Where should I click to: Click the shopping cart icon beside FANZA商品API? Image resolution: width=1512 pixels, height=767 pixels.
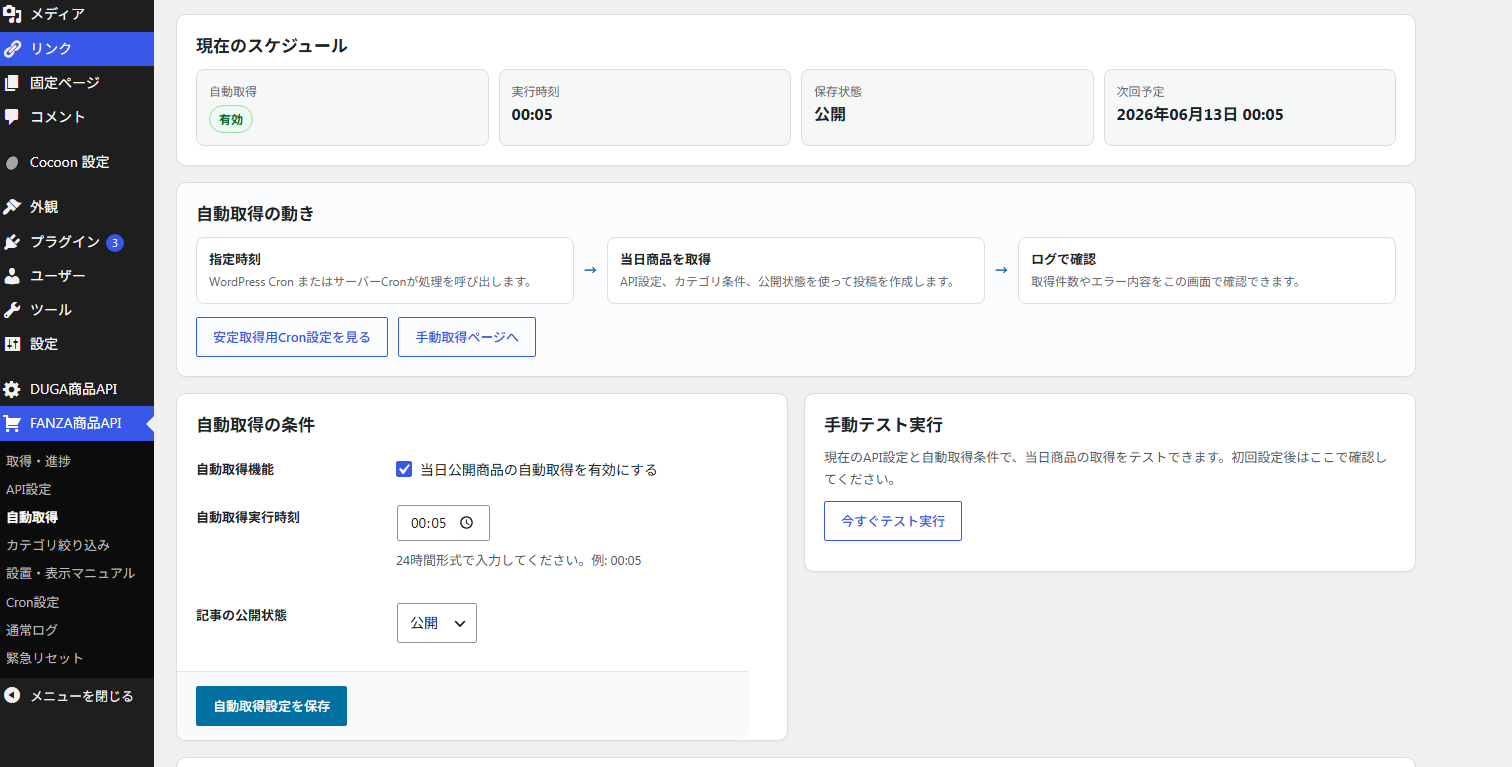[12, 423]
